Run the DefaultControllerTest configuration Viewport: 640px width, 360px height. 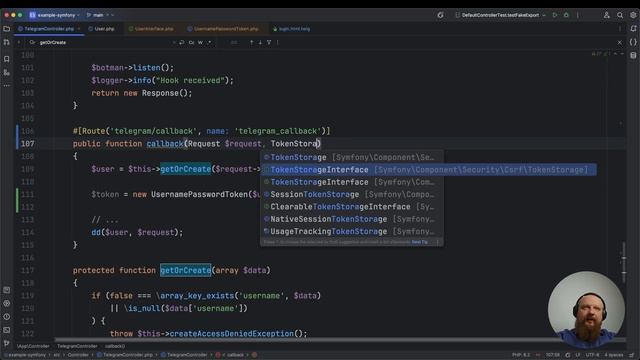(555, 15)
